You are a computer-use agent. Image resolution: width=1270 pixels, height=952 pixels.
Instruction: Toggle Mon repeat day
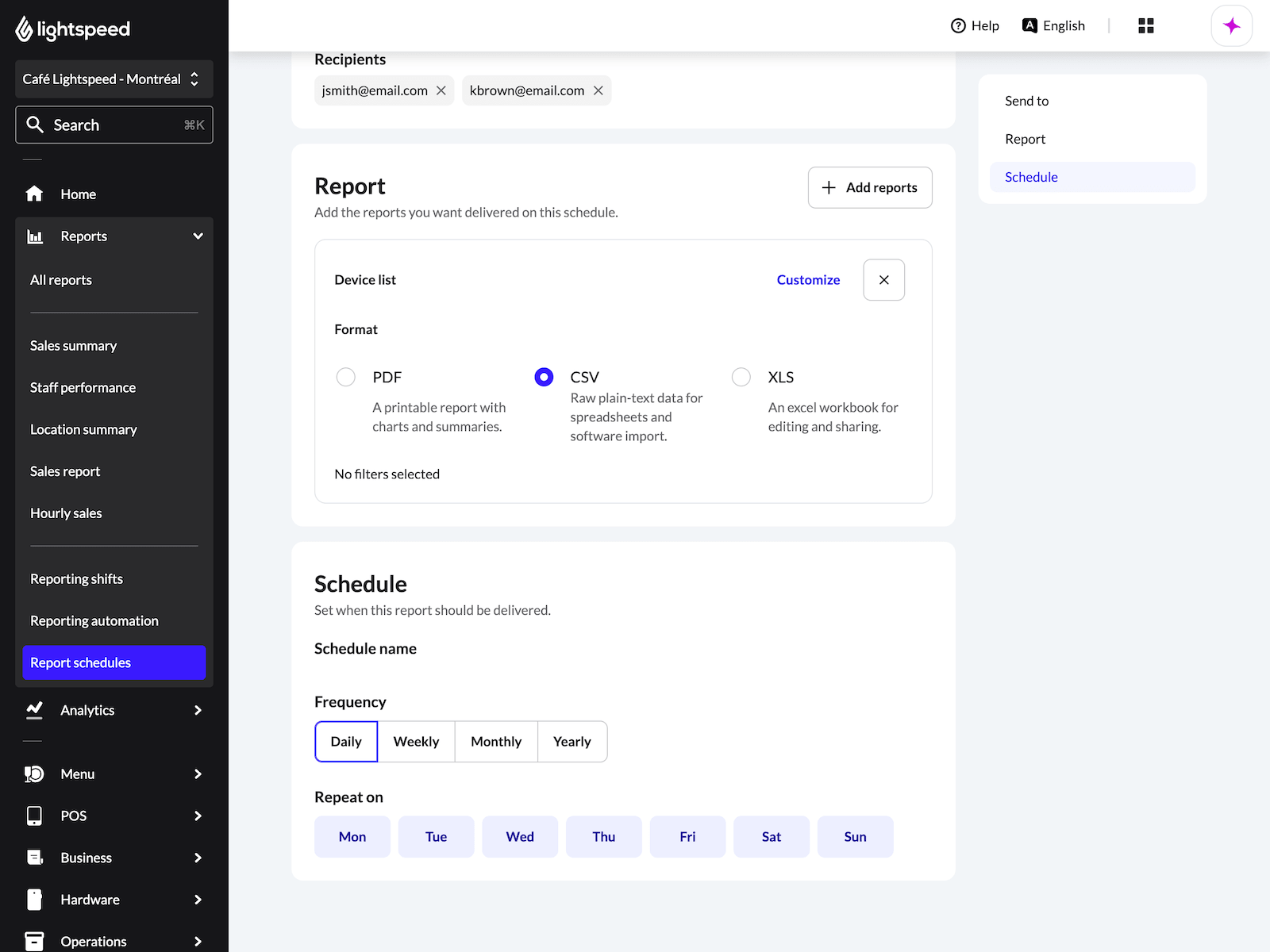[352, 837]
